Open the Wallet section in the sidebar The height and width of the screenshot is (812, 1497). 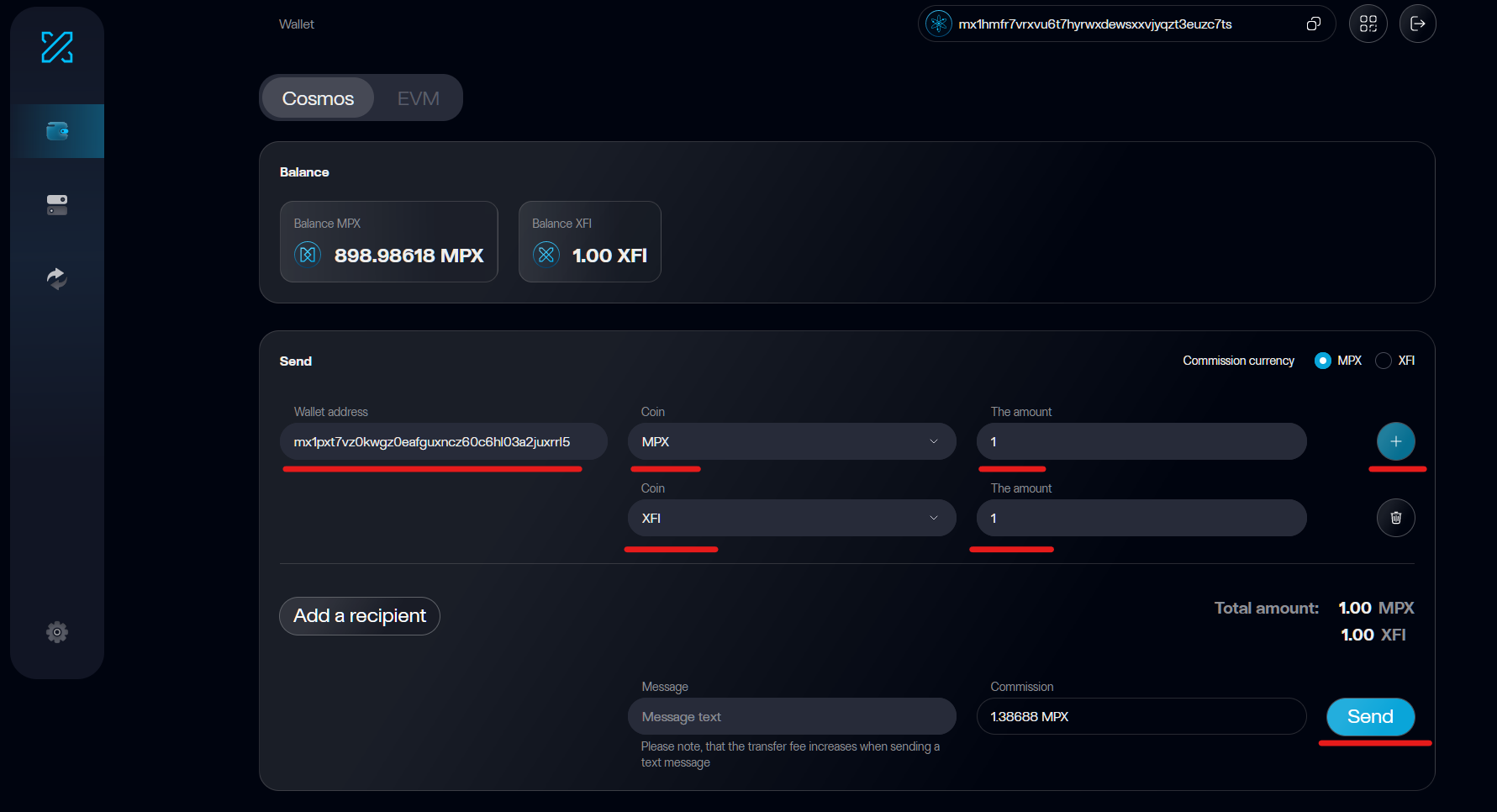pos(57,131)
